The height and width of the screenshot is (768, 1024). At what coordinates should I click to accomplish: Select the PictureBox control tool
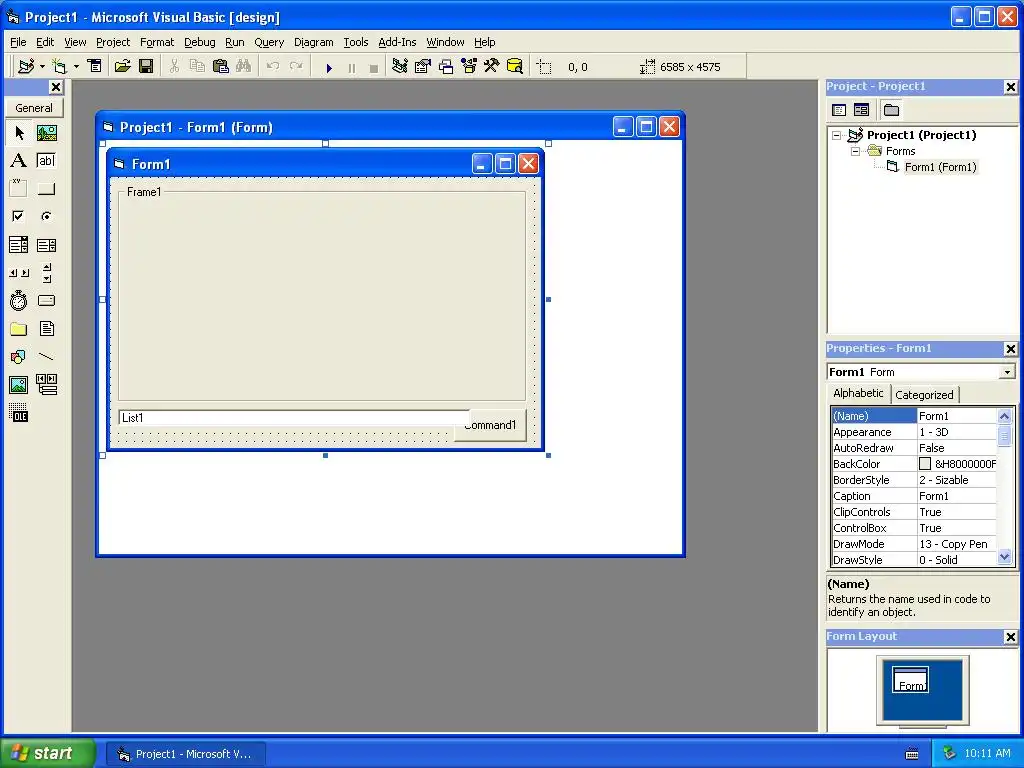pos(46,133)
